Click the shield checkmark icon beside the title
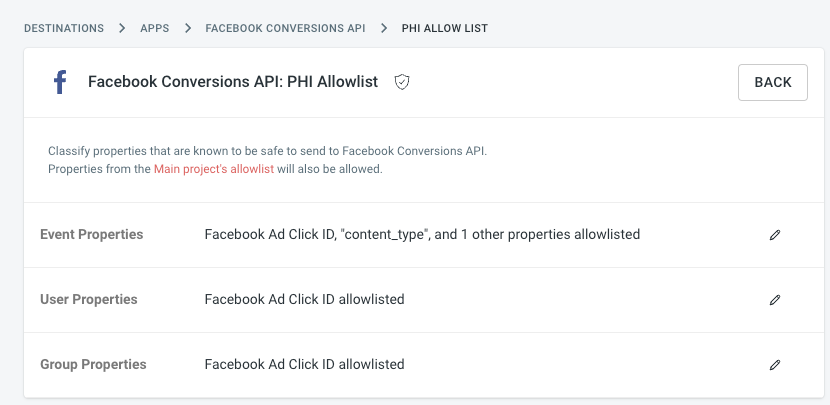The height and width of the screenshot is (405, 830). click(x=402, y=82)
